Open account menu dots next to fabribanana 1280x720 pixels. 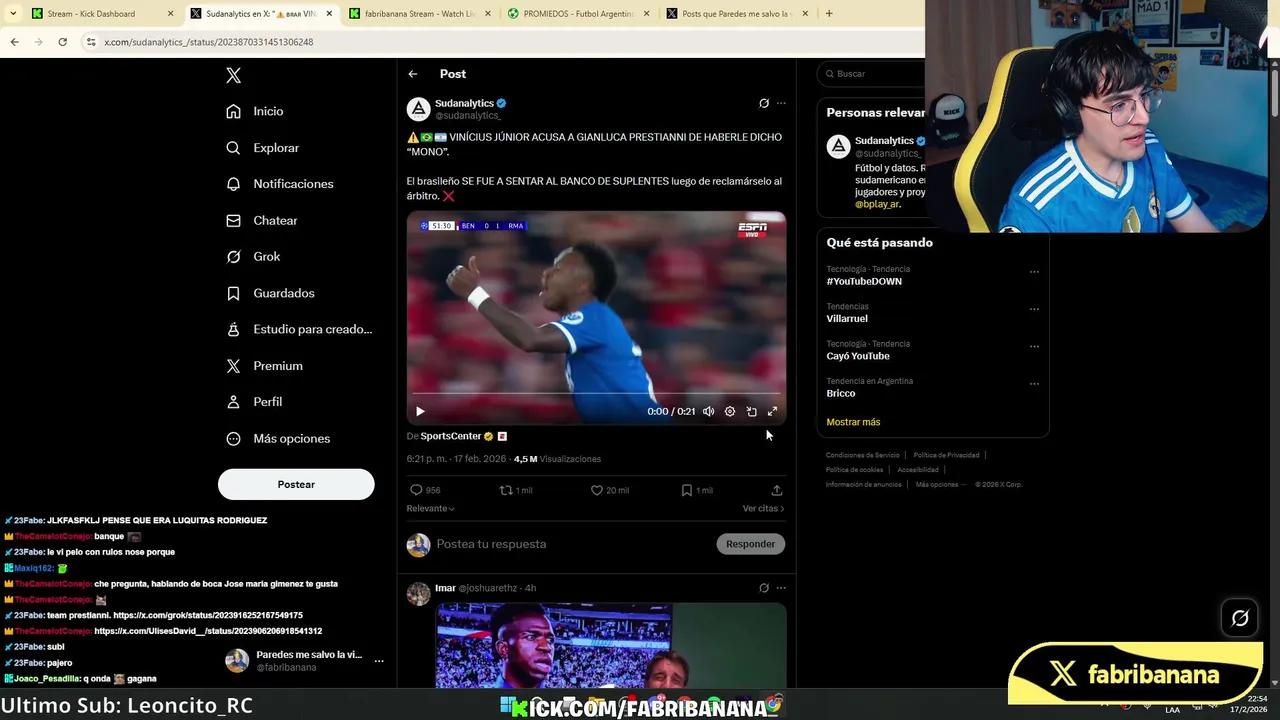click(379, 661)
